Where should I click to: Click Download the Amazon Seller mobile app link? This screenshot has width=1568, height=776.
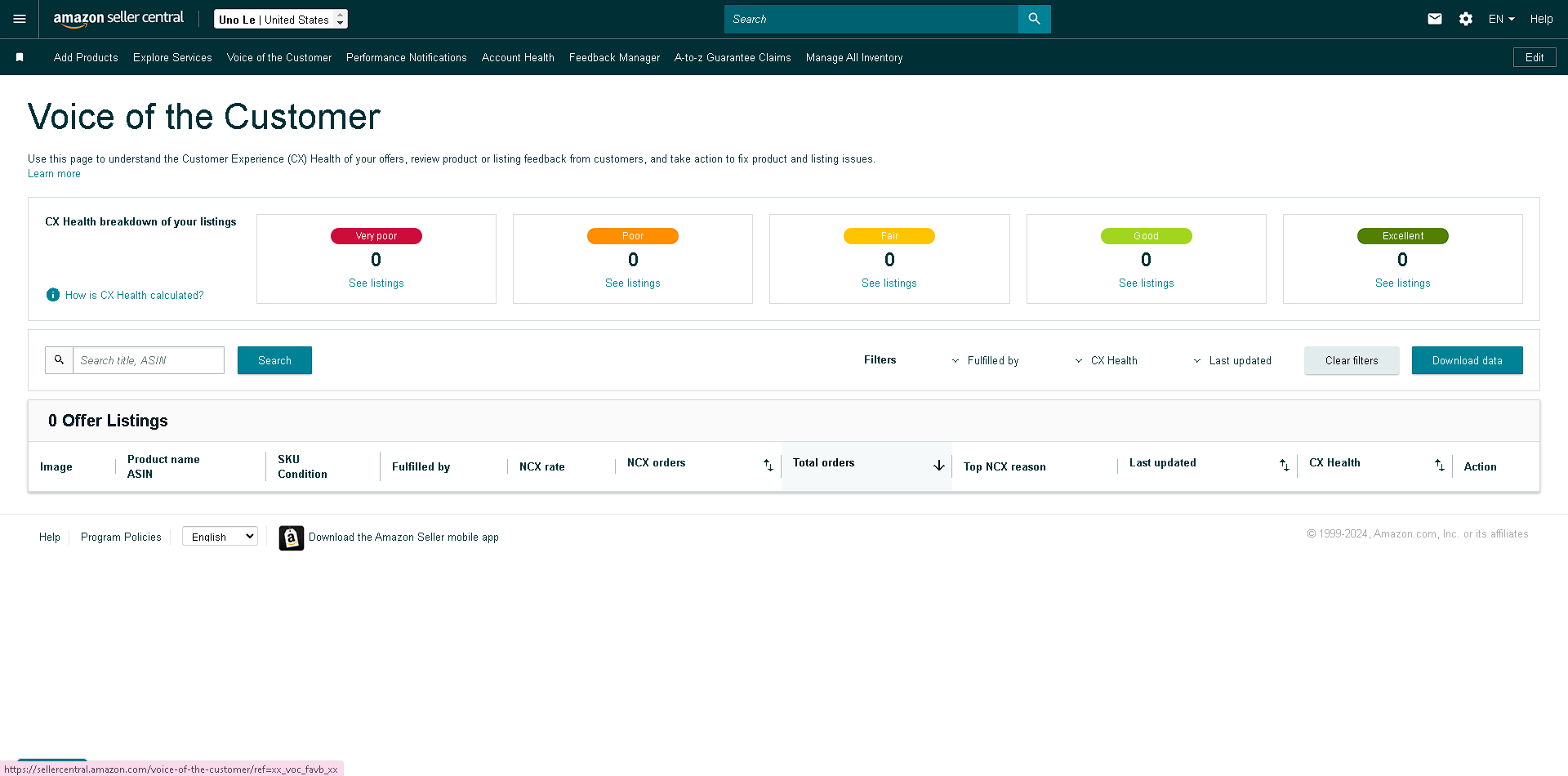click(403, 537)
